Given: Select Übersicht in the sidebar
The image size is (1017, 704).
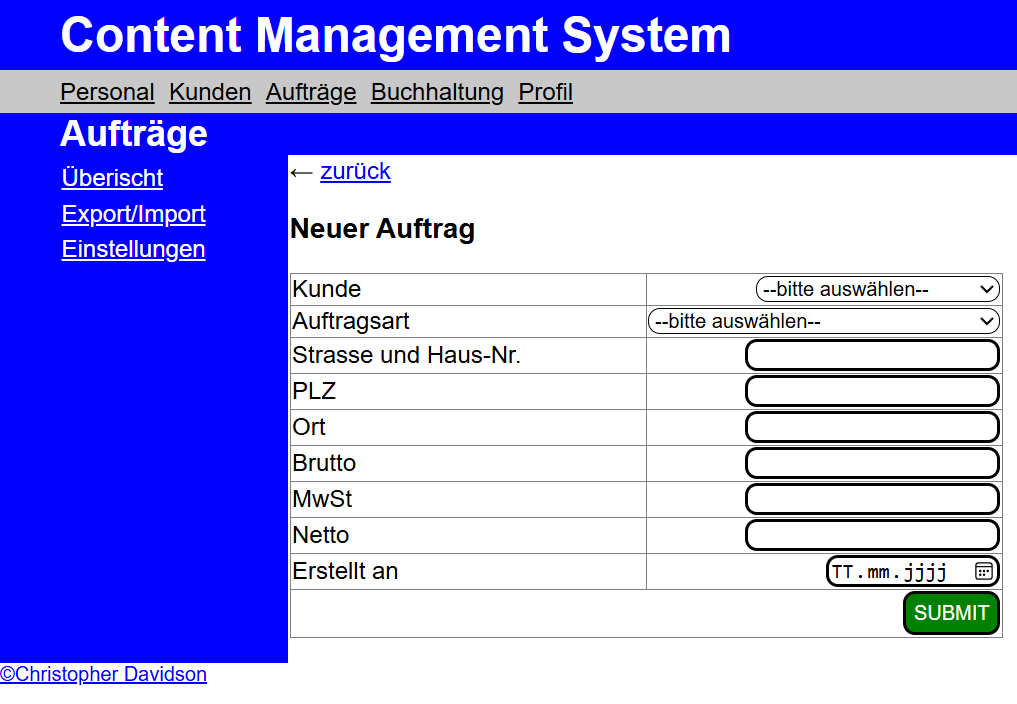Looking at the screenshot, I should [x=112, y=178].
